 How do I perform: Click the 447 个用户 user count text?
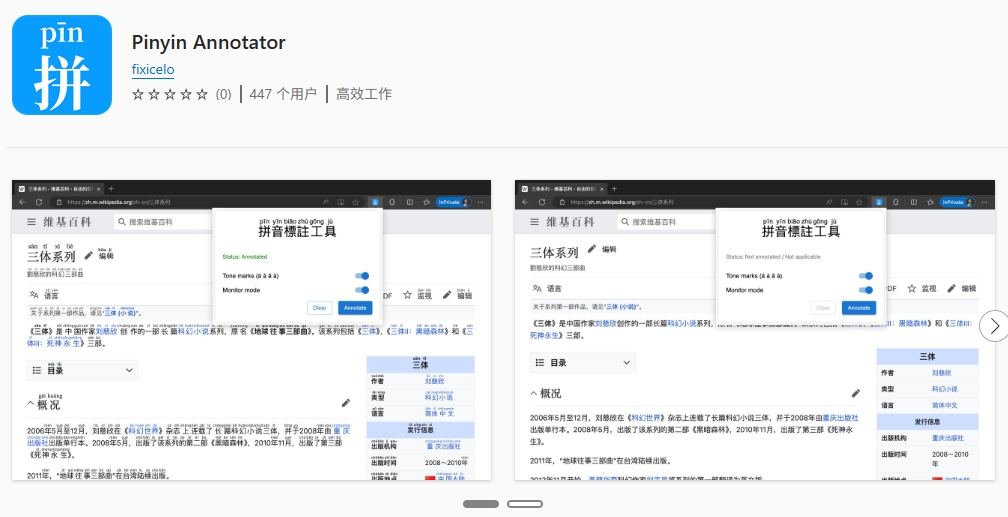[x=283, y=94]
